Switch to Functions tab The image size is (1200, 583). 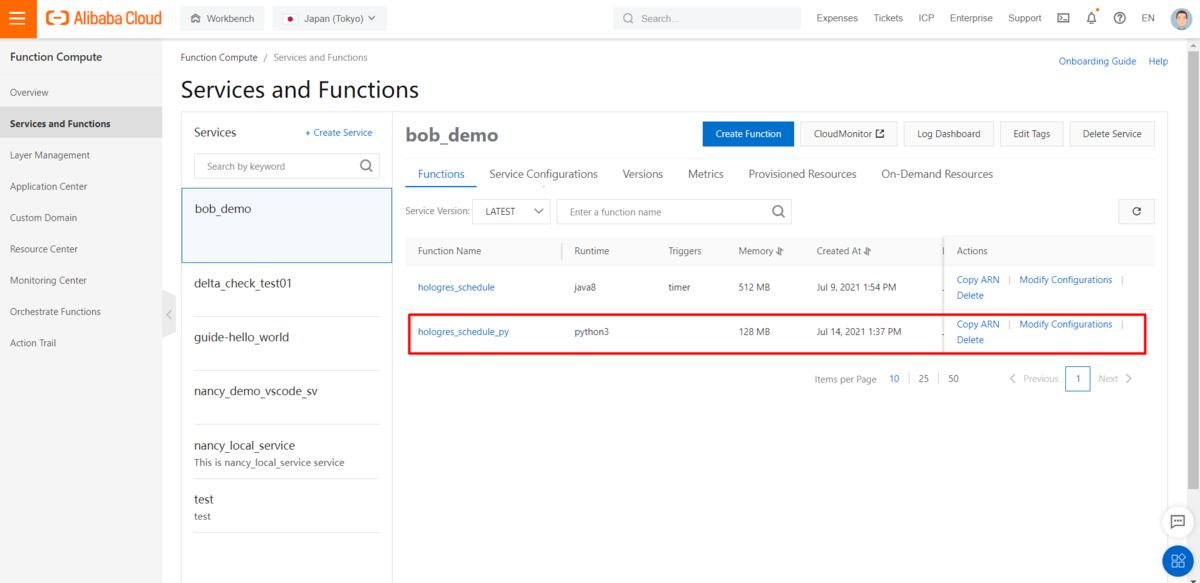point(441,174)
